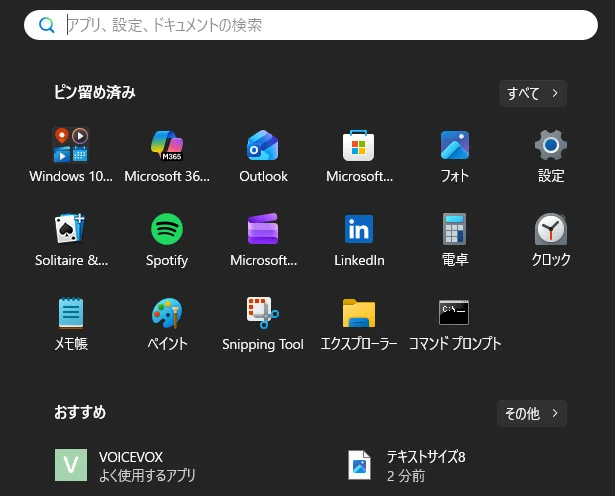The width and height of the screenshot is (615, 496).
Task: Open the エクスプローラー file explorer icon
Action: pos(359,313)
